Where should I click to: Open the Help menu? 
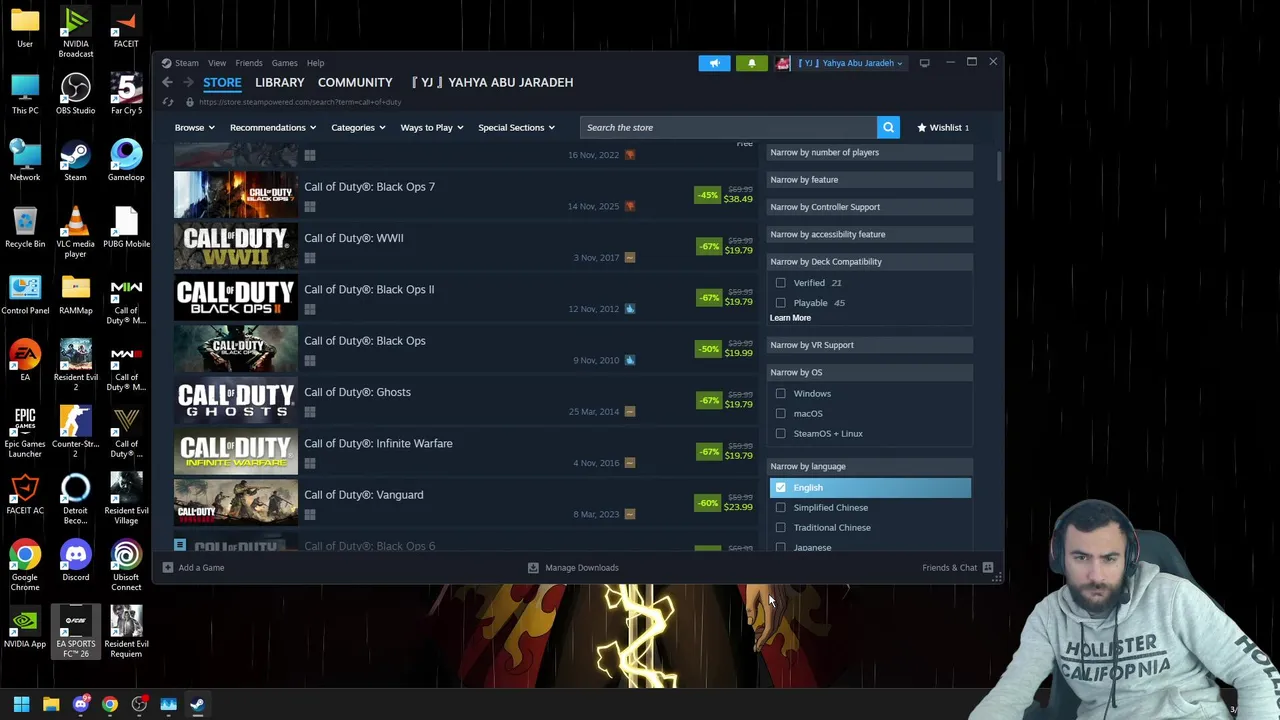click(315, 63)
